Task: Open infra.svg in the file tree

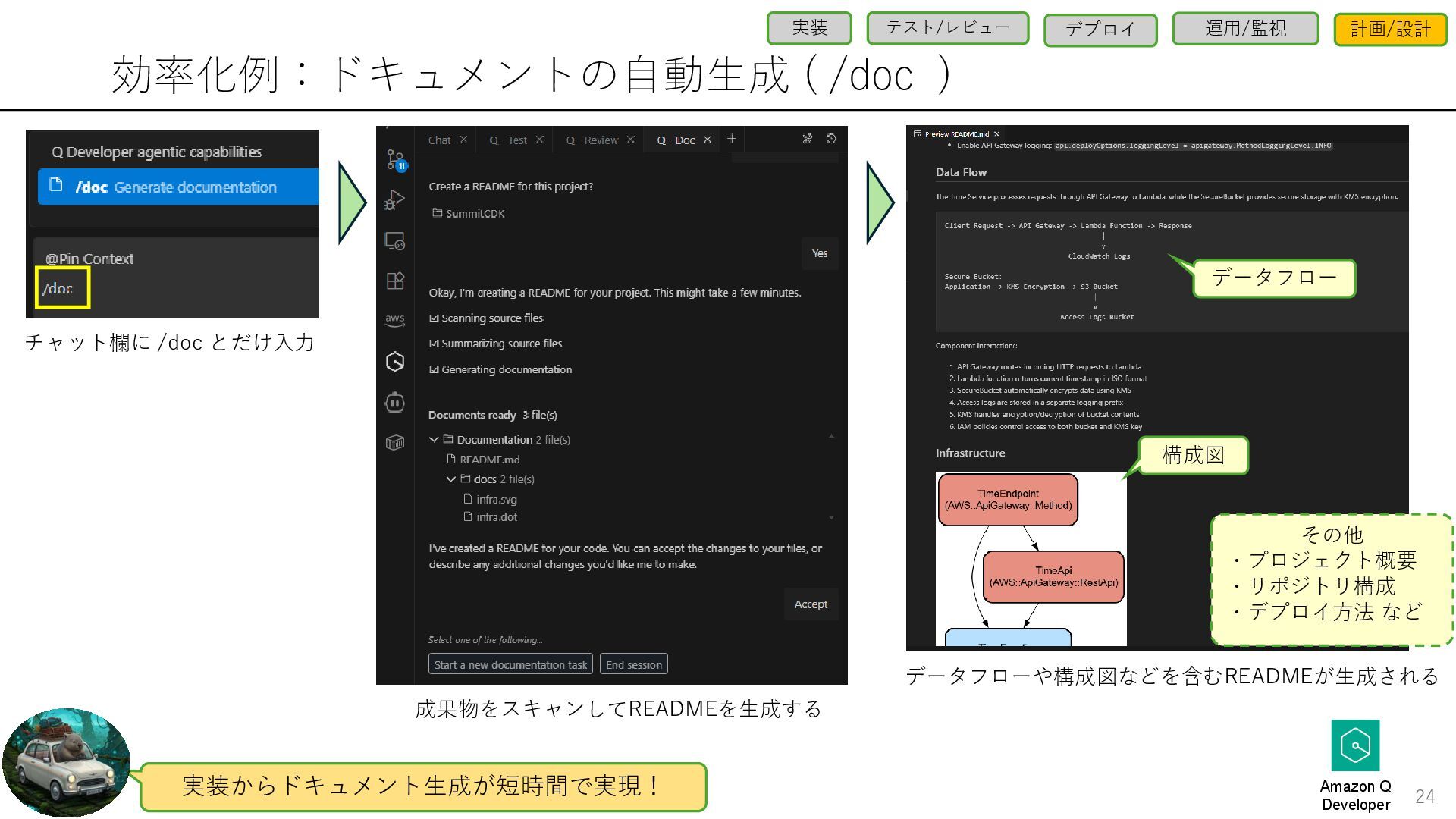Action: click(497, 499)
